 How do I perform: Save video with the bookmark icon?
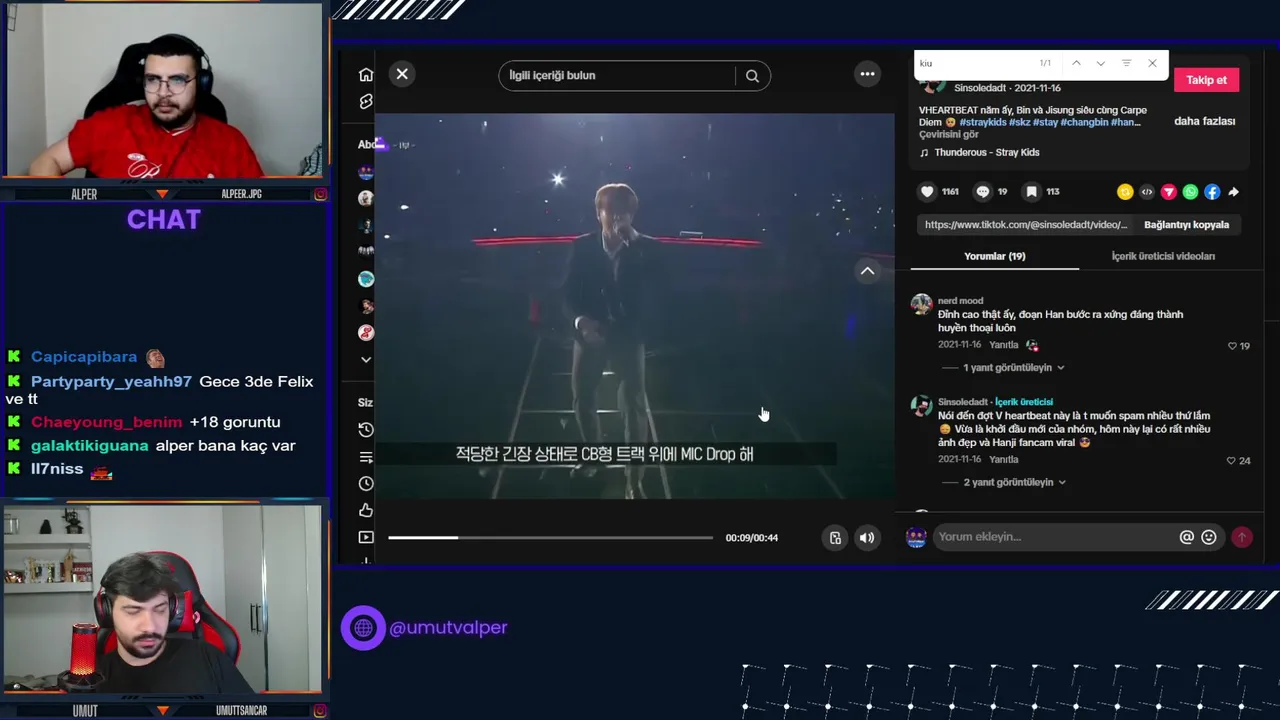pos(1031,192)
